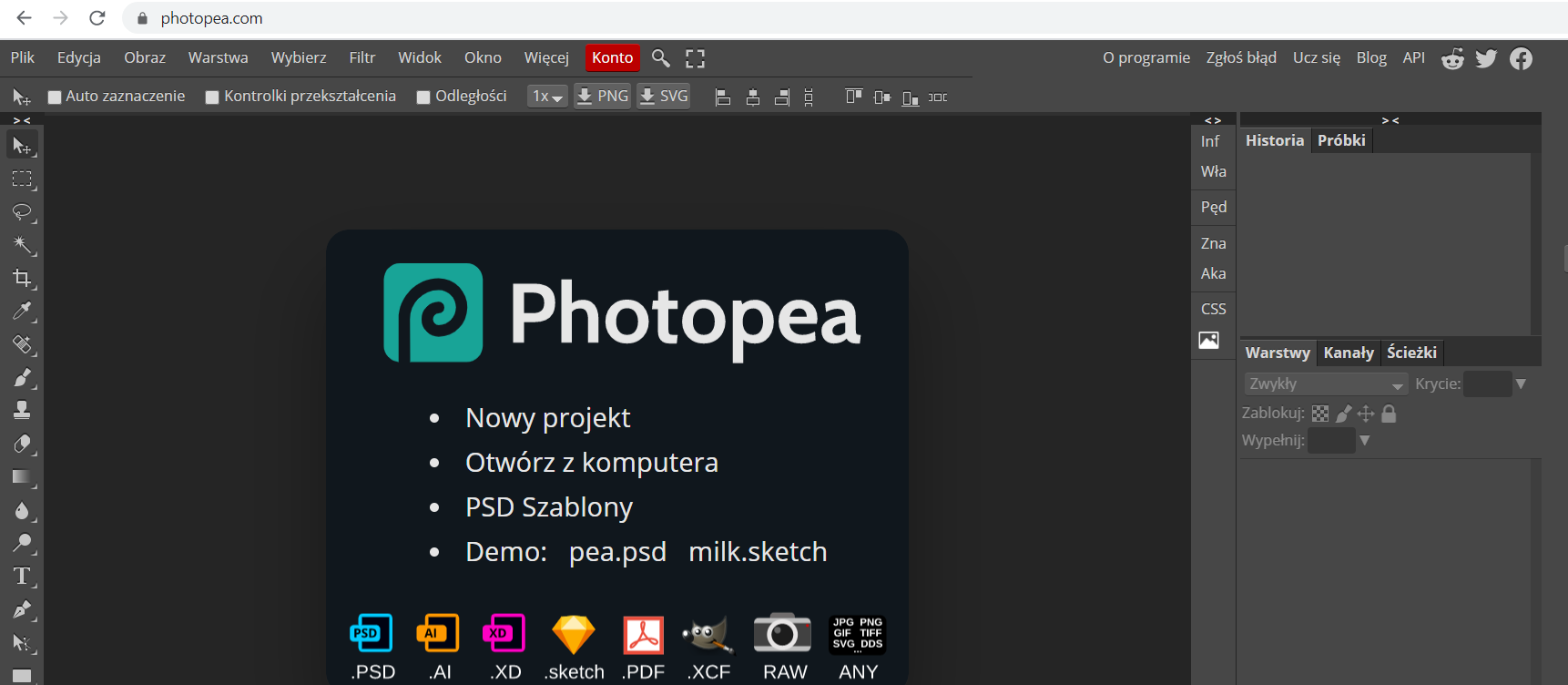The image size is (1568, 685).
Task: Select the Move tool in left toolbar
Action: tap(22, 146)
